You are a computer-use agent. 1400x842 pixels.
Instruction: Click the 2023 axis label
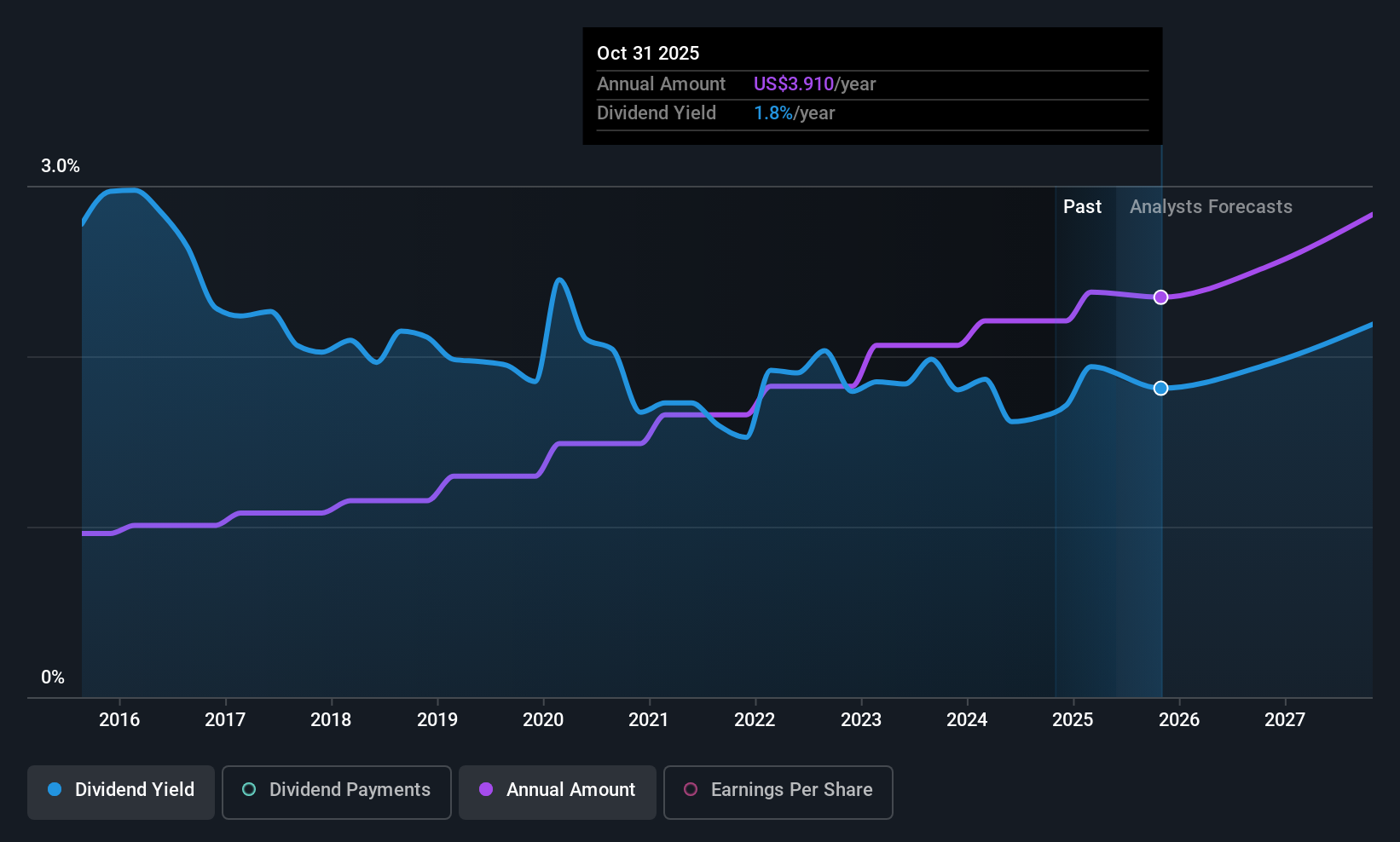(861, 720)
